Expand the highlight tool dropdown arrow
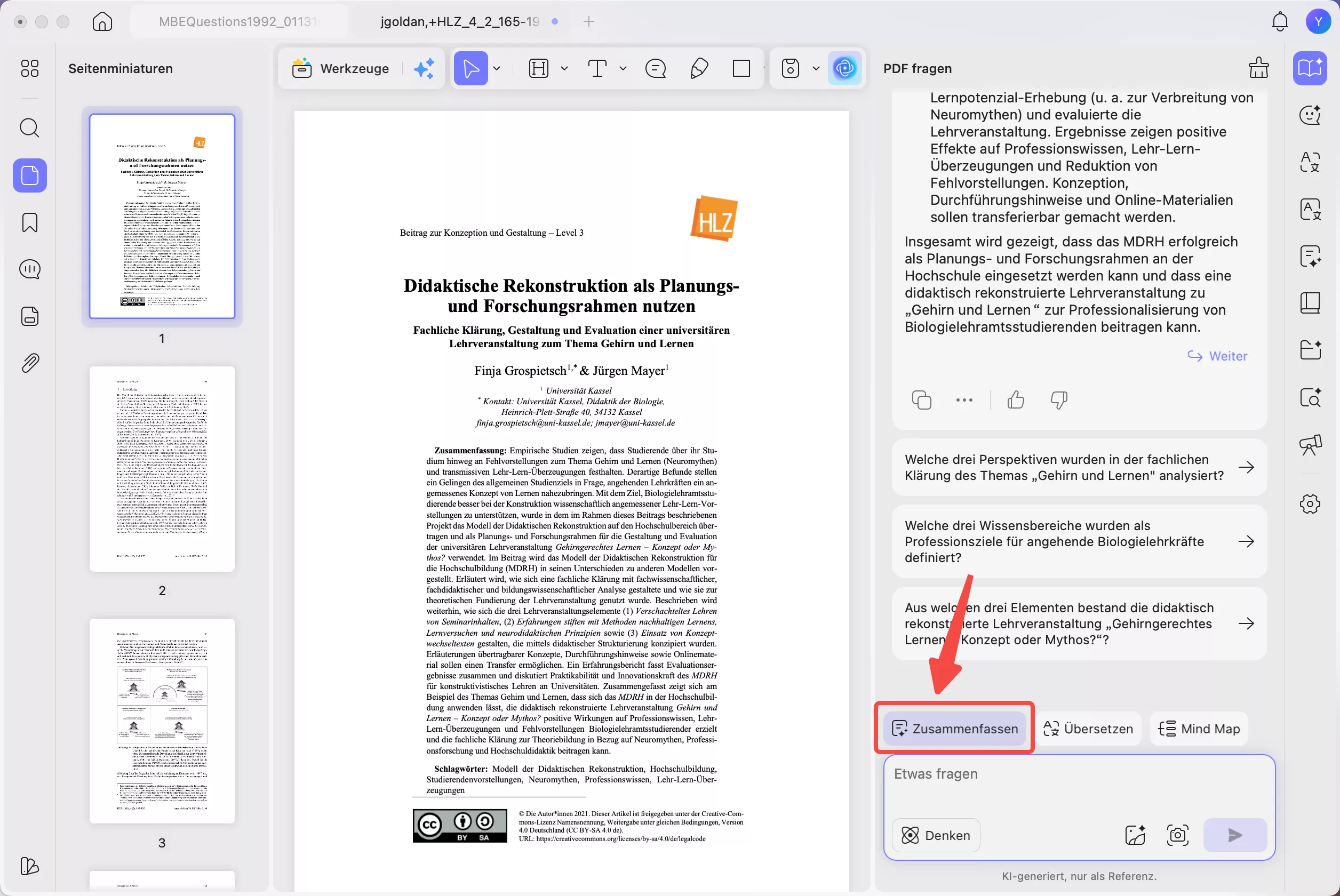This screenshot has width=1340, height=896. pyautogui.click(x=564, y=69)
